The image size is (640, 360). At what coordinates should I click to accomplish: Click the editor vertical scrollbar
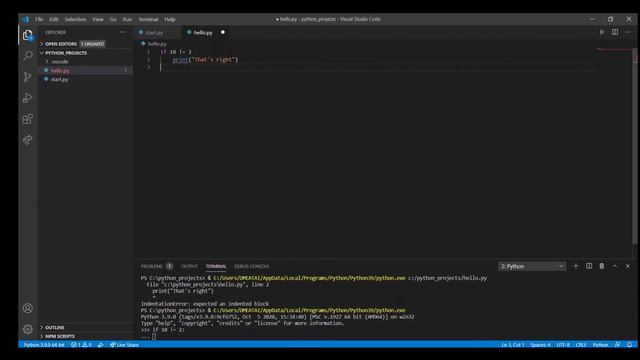point(635,146)
